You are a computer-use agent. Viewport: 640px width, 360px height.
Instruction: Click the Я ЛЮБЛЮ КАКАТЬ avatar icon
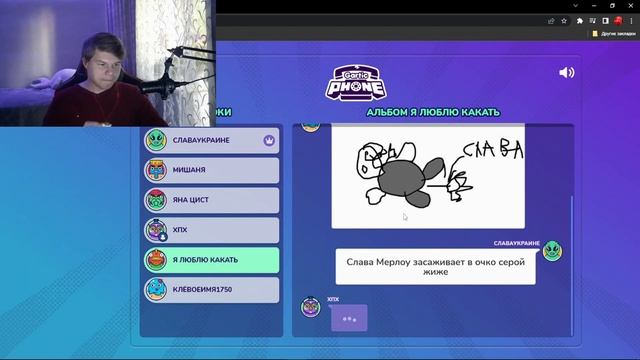(x=156, y=260)
